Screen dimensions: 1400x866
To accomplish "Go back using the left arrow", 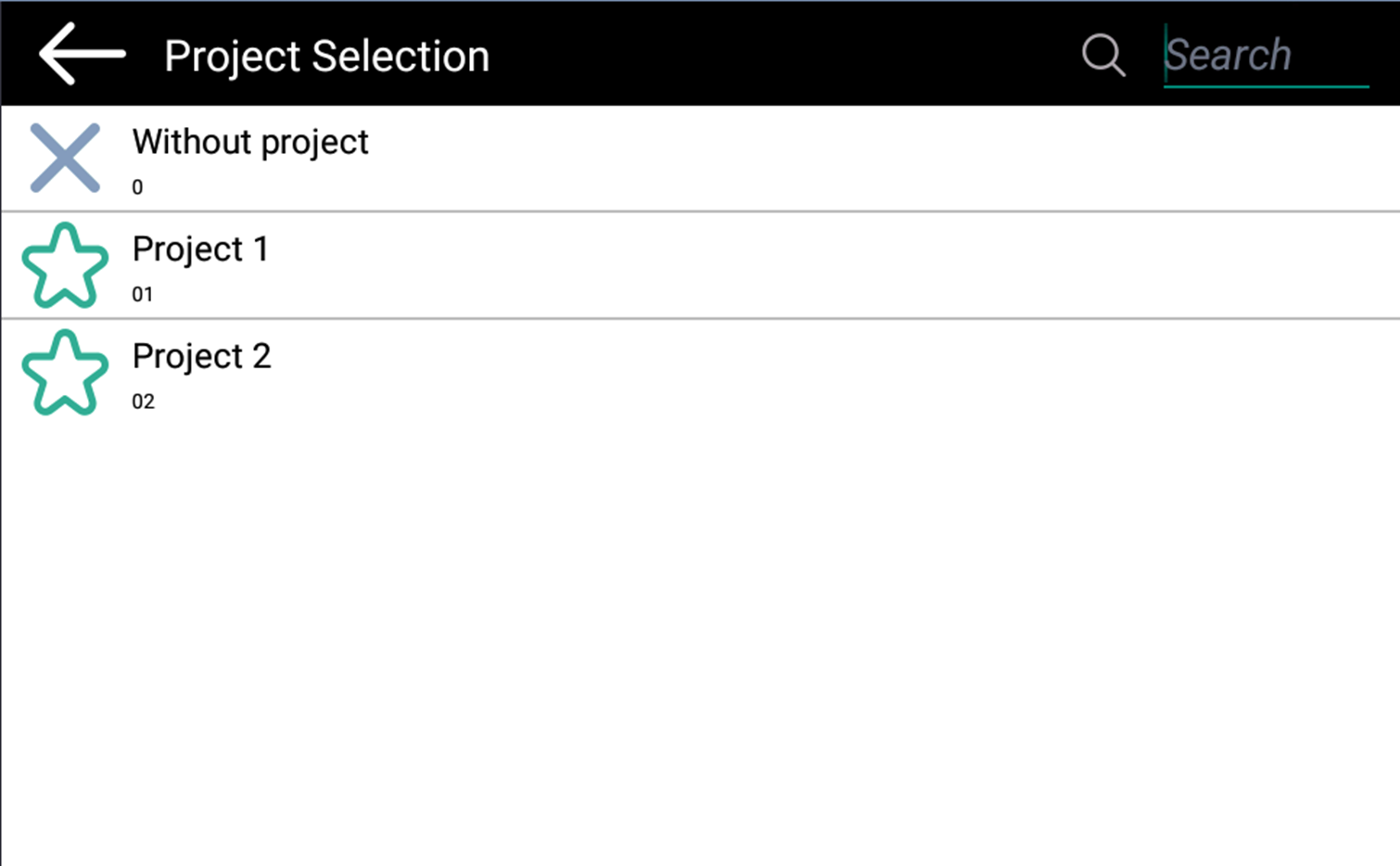I will (x=82, y=54).
